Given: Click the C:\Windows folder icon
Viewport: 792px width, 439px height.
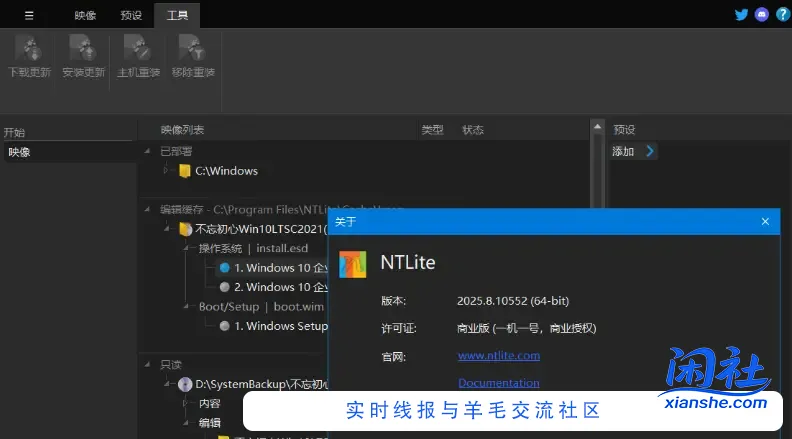Looking at the screenshot, I should click(185, 171).
